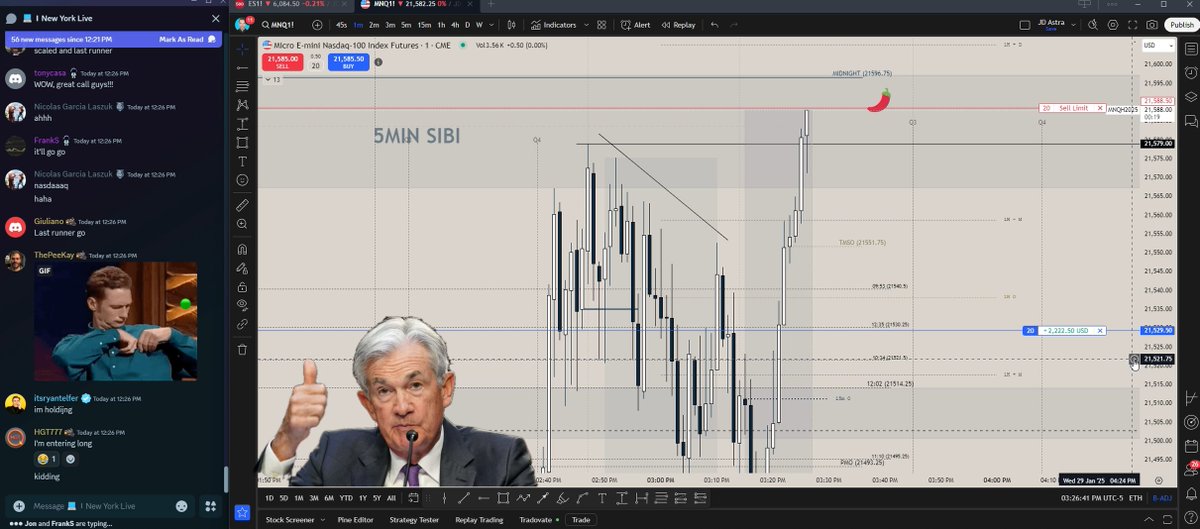Select the YTD date range

(x=347, y=498)
